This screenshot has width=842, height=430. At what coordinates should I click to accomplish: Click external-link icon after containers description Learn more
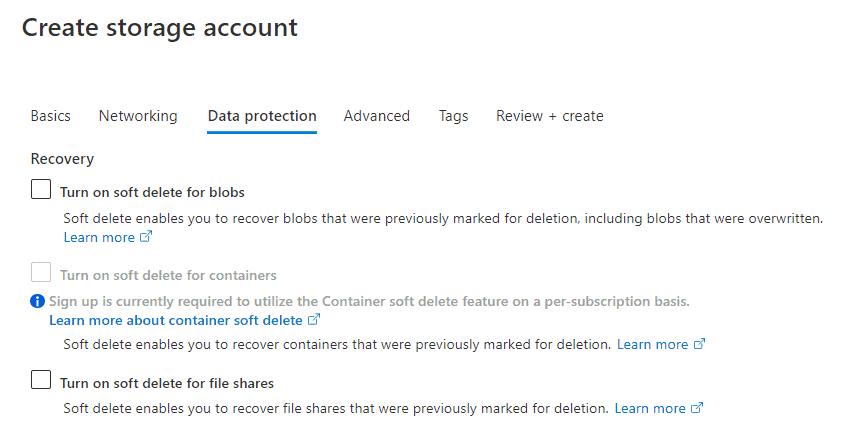point(699,344)
